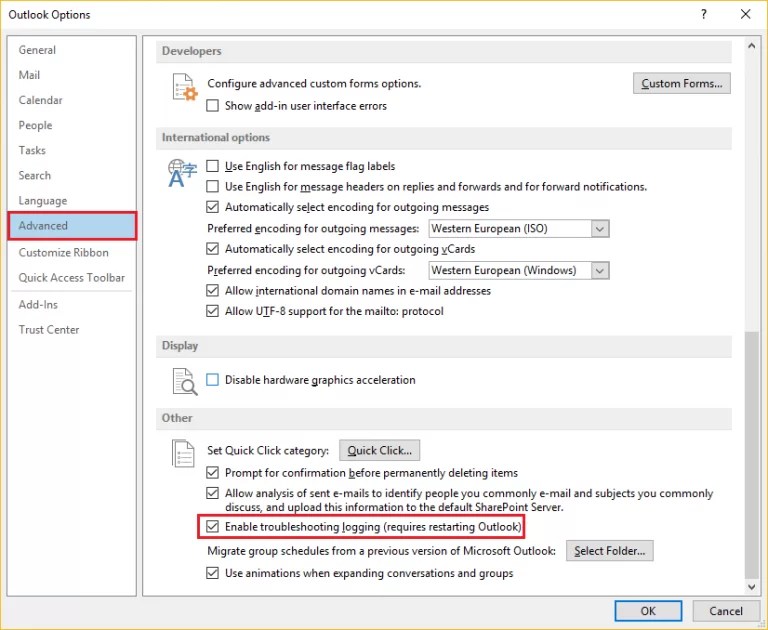The height and width of the screenshot is (630, 768).
Task: Close the Outlook Options dialog
Action: [x=745, y=14]
